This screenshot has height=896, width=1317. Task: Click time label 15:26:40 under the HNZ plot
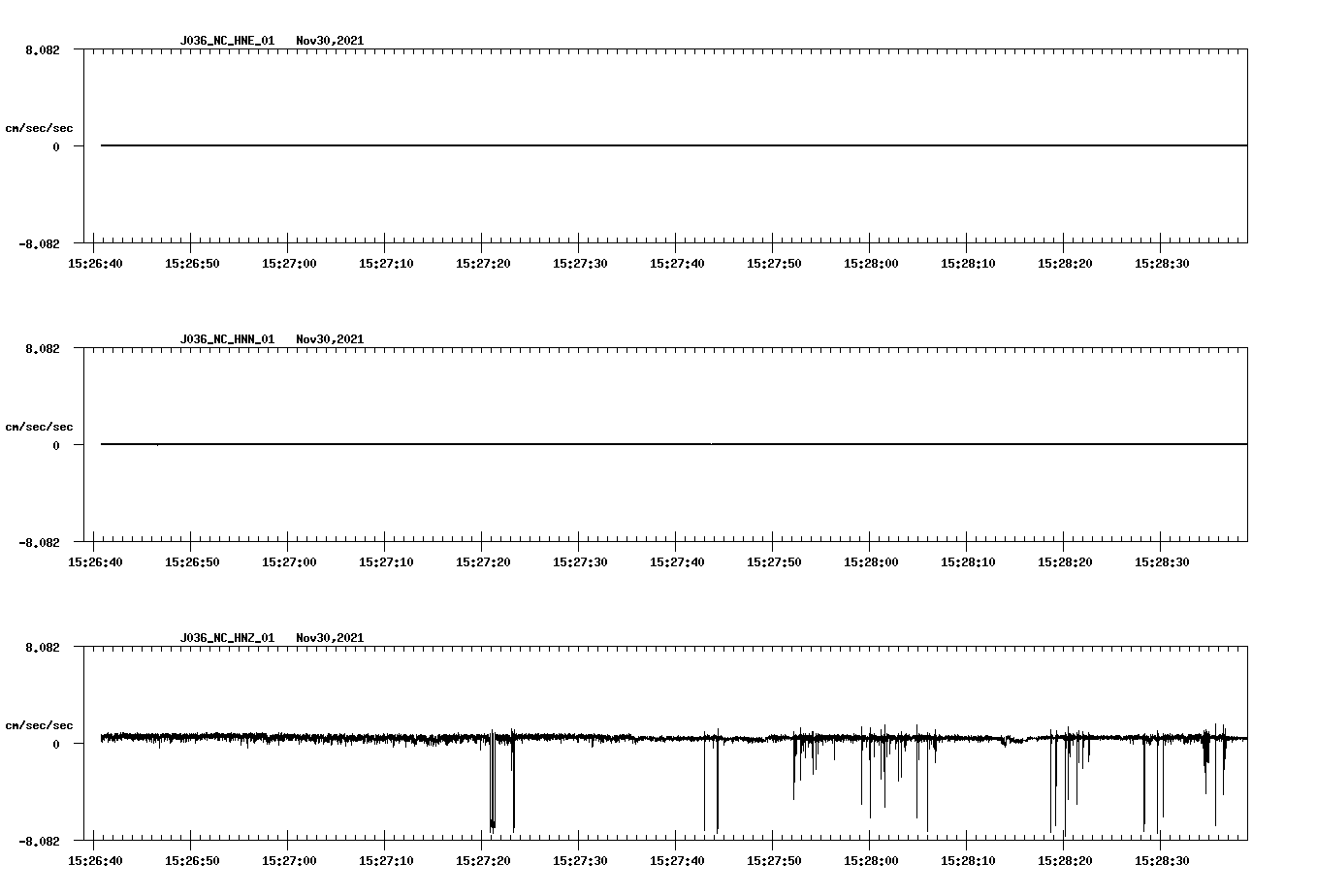pos(95,861)
